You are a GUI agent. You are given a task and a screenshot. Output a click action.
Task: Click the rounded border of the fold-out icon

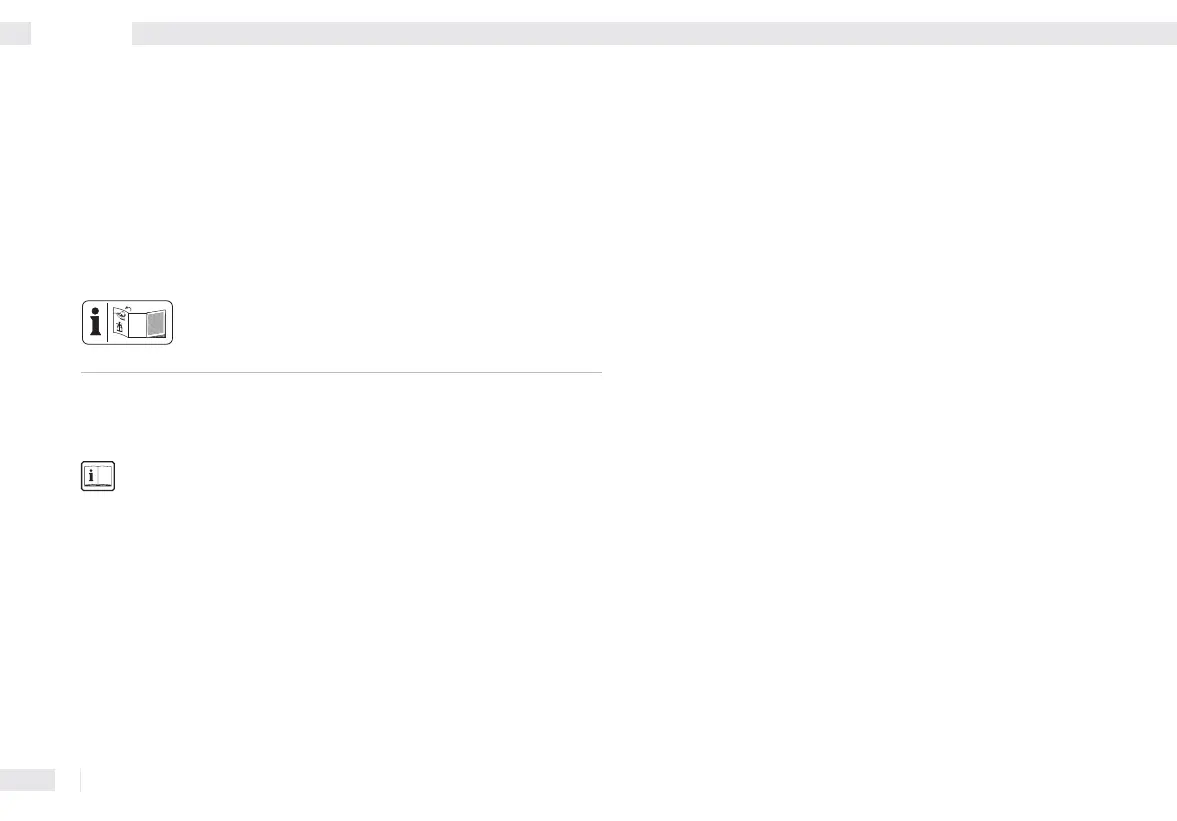click(x=128, y=301)
